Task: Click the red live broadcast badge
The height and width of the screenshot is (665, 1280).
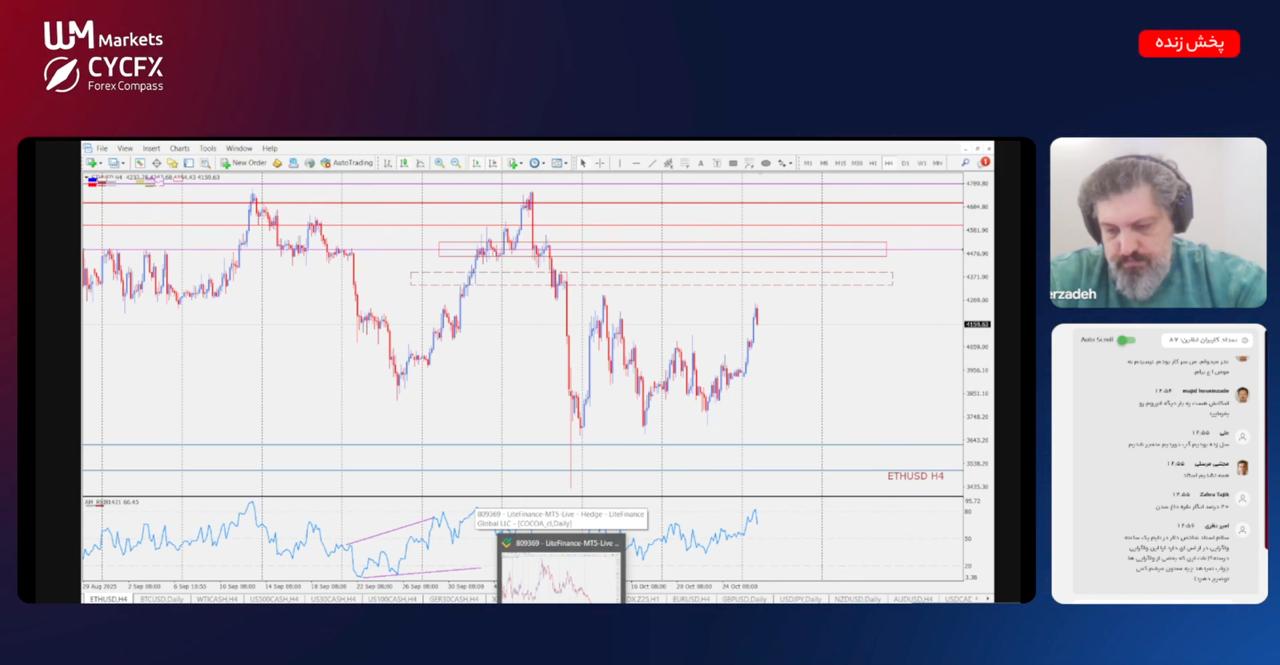Action: tap(1188, 43)
